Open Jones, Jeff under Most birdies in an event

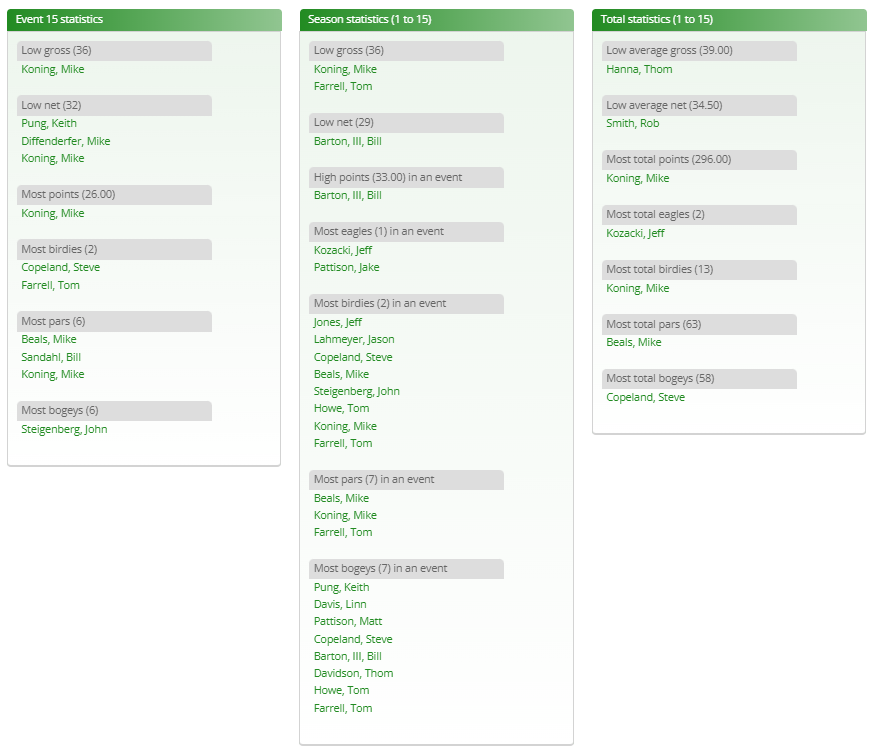(x=338, y=322)
